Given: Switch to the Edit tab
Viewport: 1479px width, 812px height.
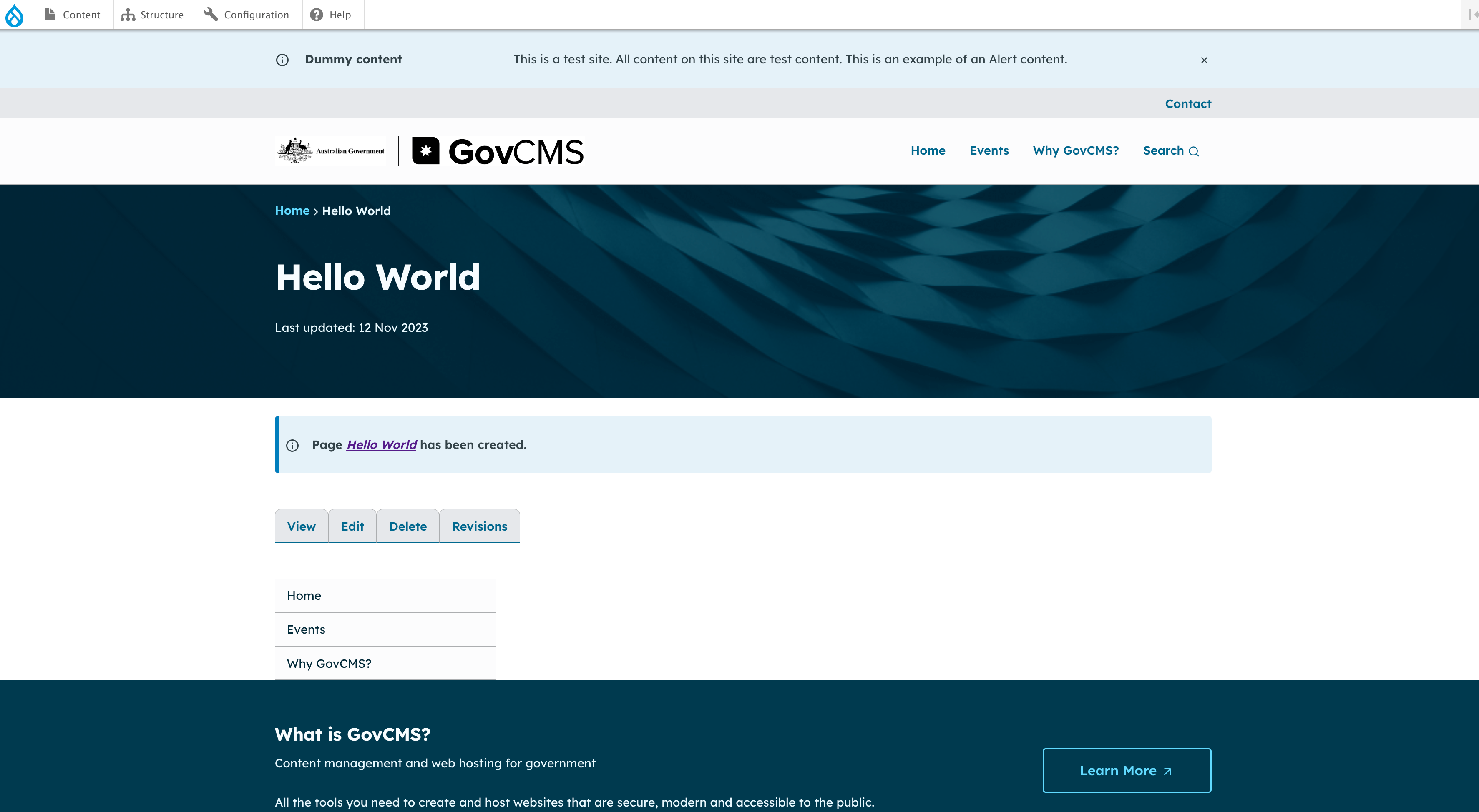Looking at the screenshot, I should pos(352,526).
